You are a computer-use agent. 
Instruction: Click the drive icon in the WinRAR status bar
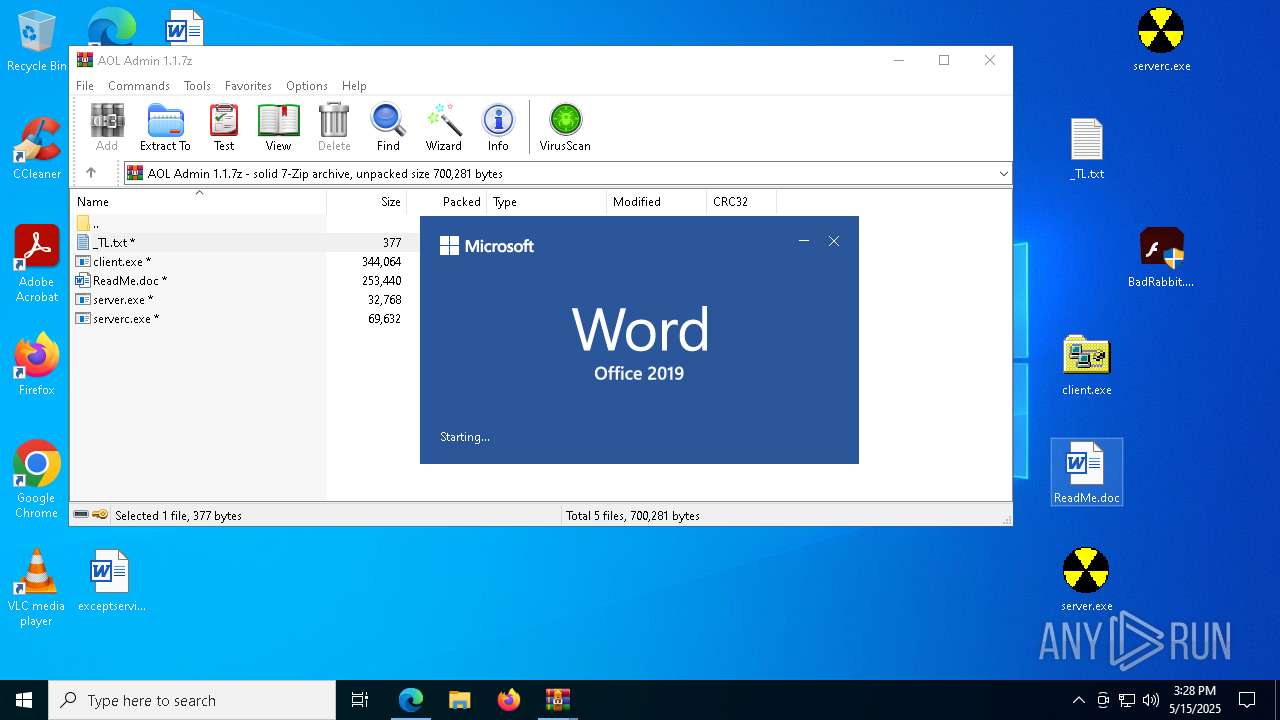pos(81,515)
